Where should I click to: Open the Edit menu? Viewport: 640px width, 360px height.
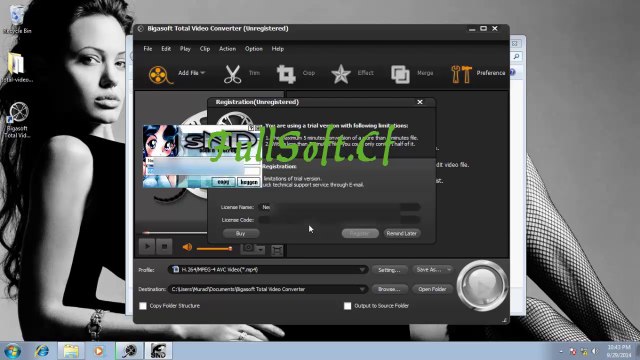tap(166, 49)
